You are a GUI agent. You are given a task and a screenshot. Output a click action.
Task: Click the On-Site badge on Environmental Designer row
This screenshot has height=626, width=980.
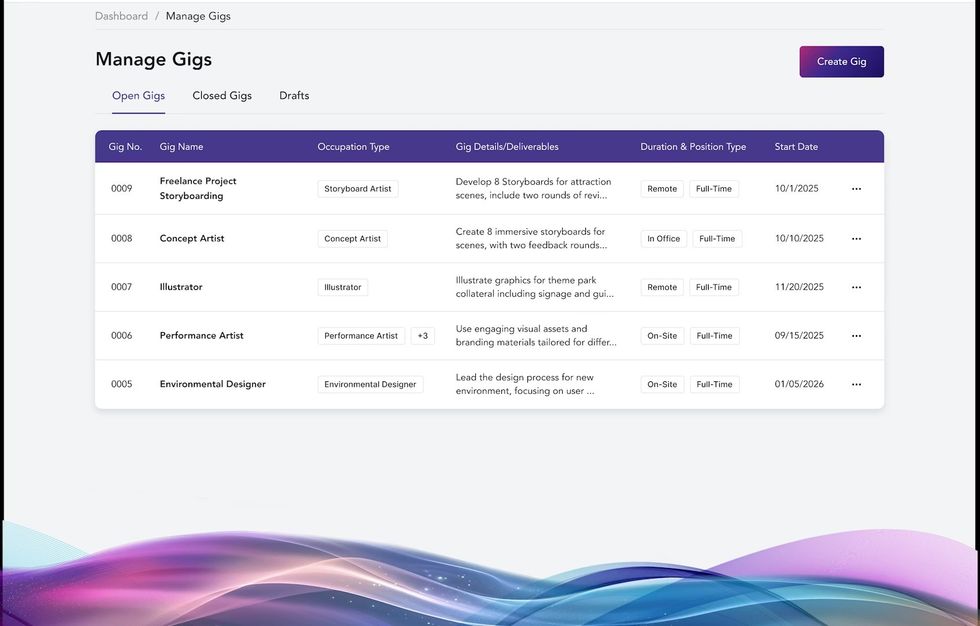coord(662,384)
